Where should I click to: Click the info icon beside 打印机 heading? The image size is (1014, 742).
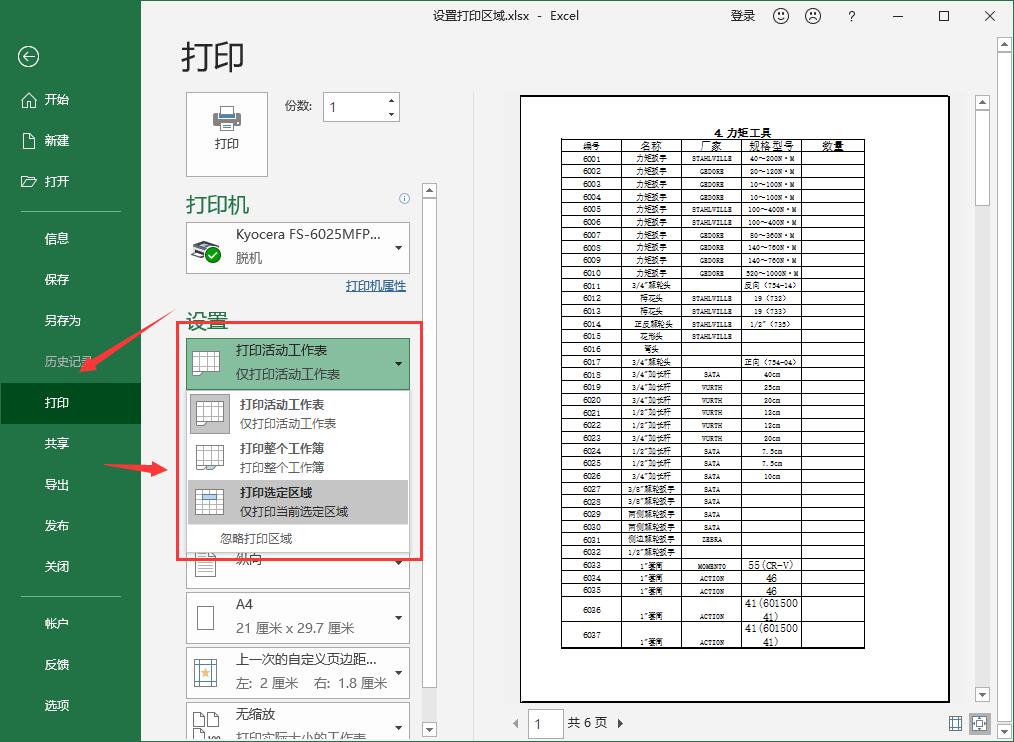[404, 199]
